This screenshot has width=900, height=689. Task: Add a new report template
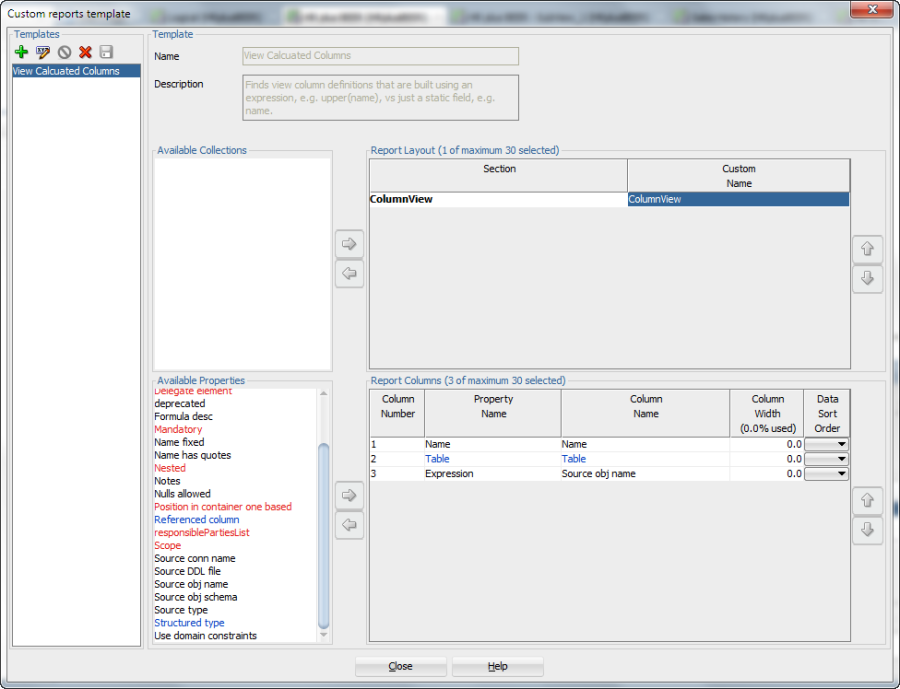pyautogui.click(x=20, y=51)
